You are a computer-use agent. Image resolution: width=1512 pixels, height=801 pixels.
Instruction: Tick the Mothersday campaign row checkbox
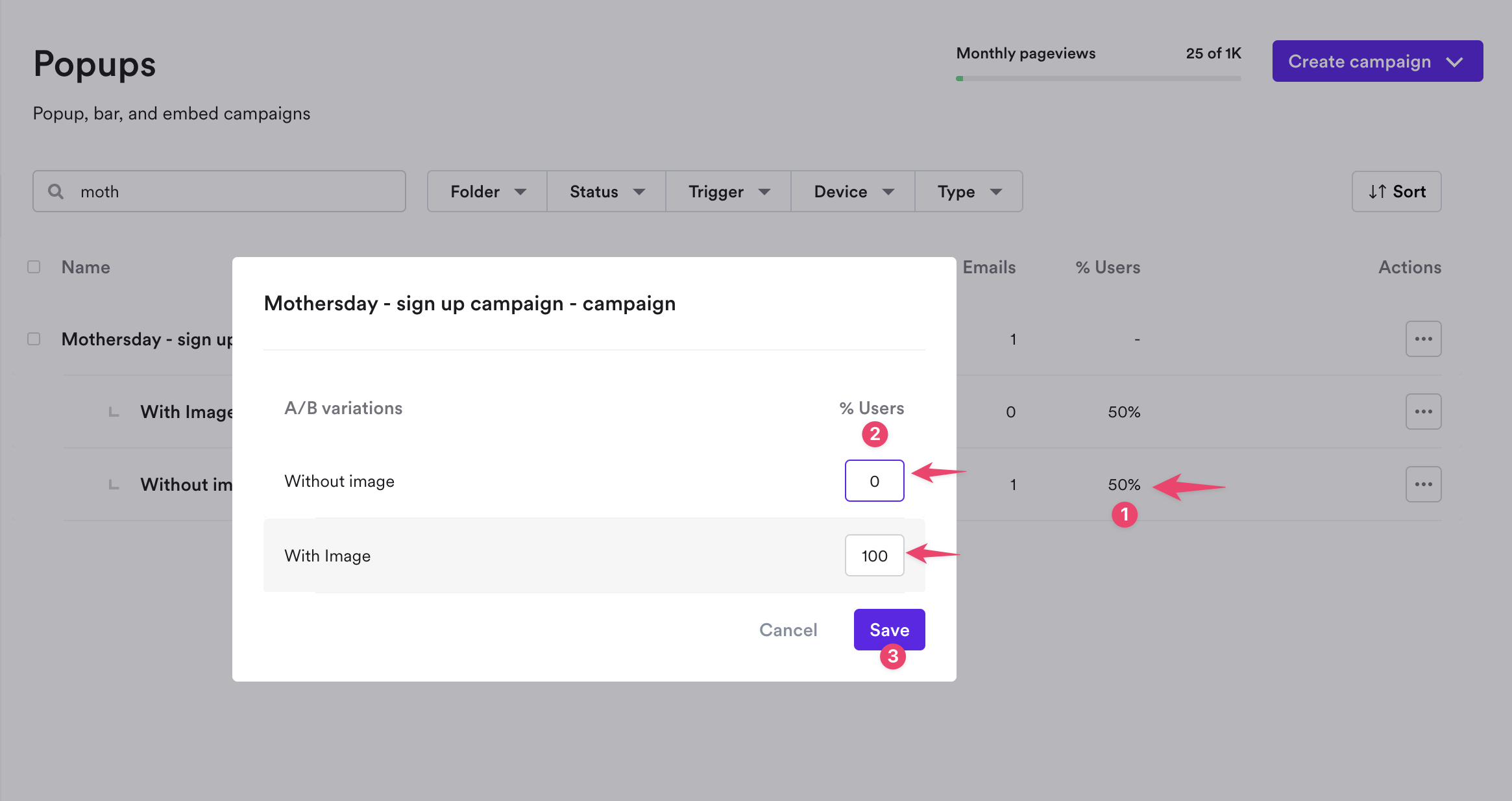34,339
